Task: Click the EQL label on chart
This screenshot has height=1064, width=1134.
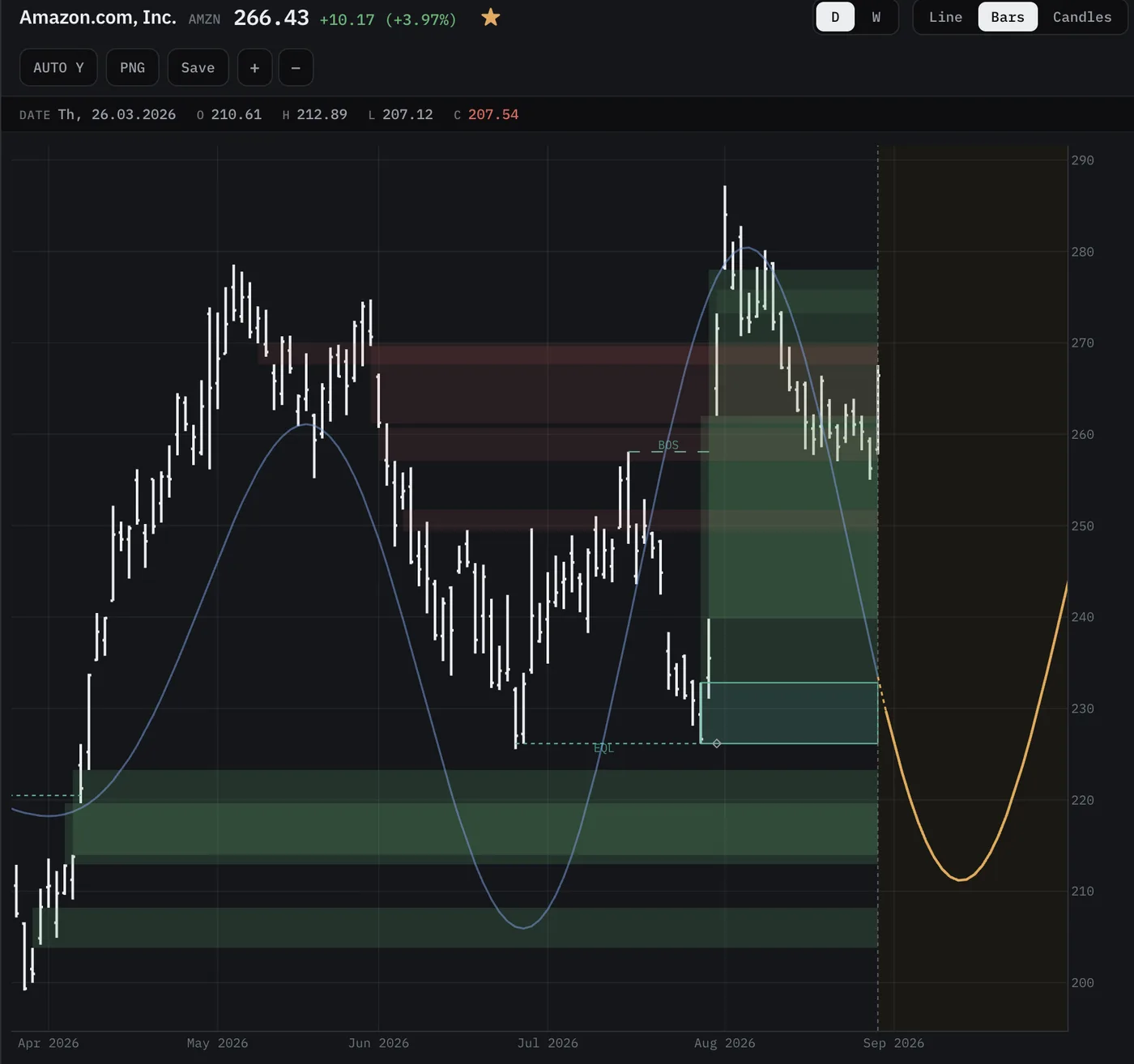Action: [x=603, y=748]
